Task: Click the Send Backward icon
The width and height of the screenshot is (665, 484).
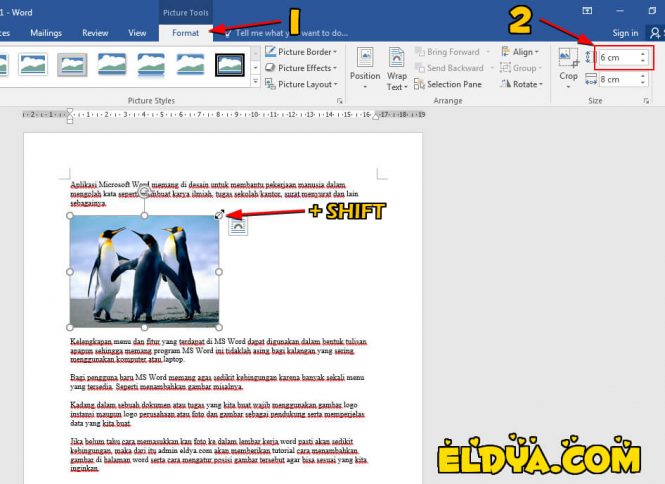Action: [420, 68]
